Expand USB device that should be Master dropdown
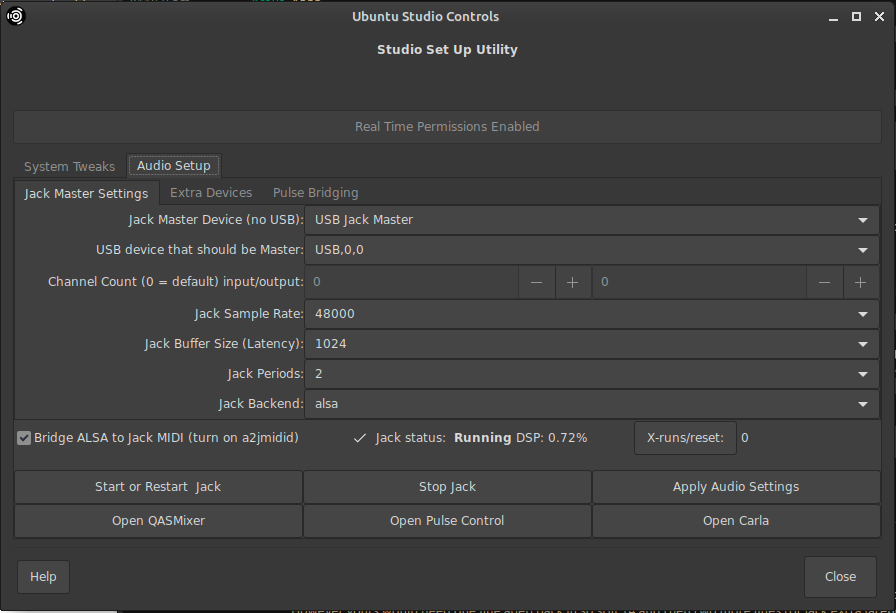896x613 pixels. (591, 250)
